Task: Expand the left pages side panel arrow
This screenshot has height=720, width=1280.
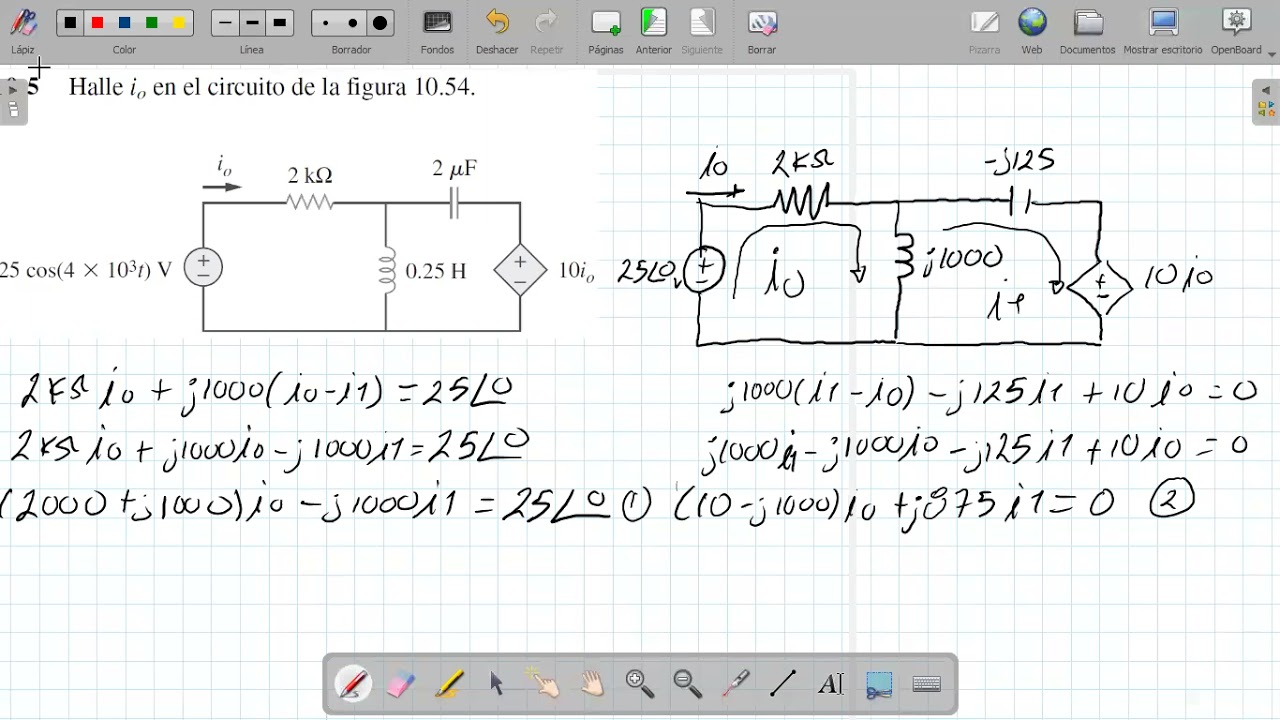Action: [13, 90]
